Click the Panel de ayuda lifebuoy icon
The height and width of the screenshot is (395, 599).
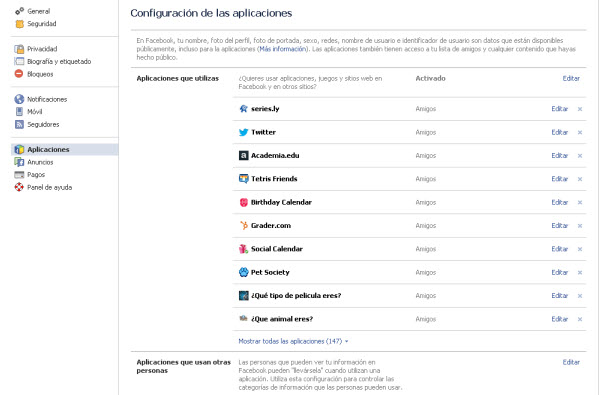tap(19, 187)
